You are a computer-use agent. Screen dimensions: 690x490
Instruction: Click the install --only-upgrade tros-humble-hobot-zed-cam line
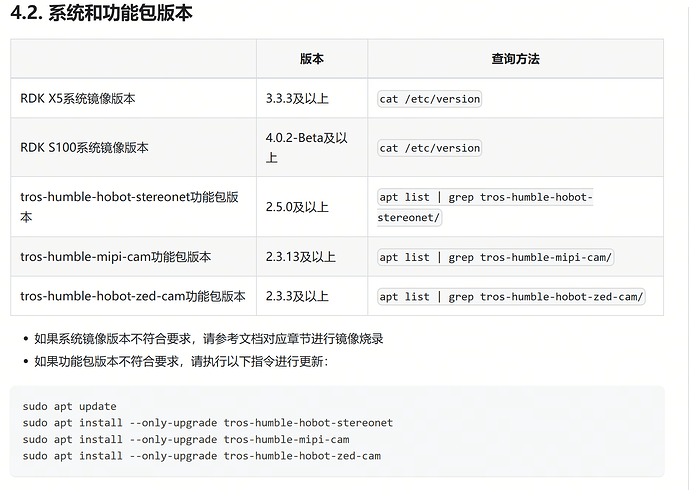click(x=202, y=456)
